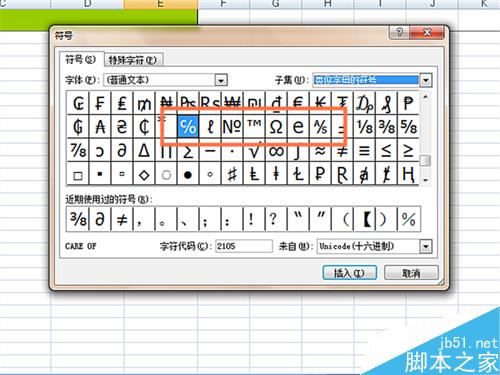
Task: Select the not-equal ≠ symbol in grid
Action: [342, 151]
